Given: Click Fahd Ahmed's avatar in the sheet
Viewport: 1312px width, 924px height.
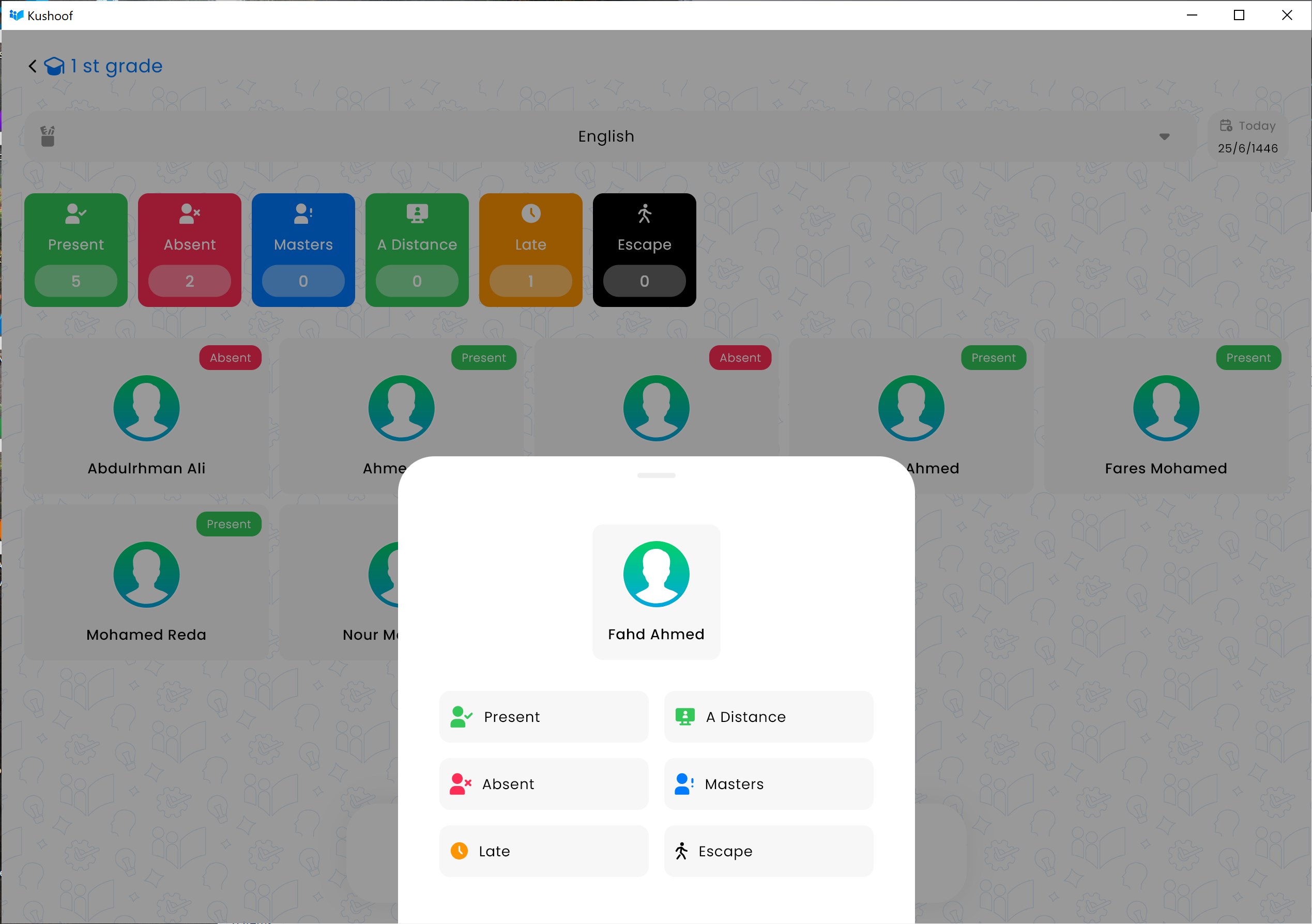Looking at the screenshot, I should (656, 573).
